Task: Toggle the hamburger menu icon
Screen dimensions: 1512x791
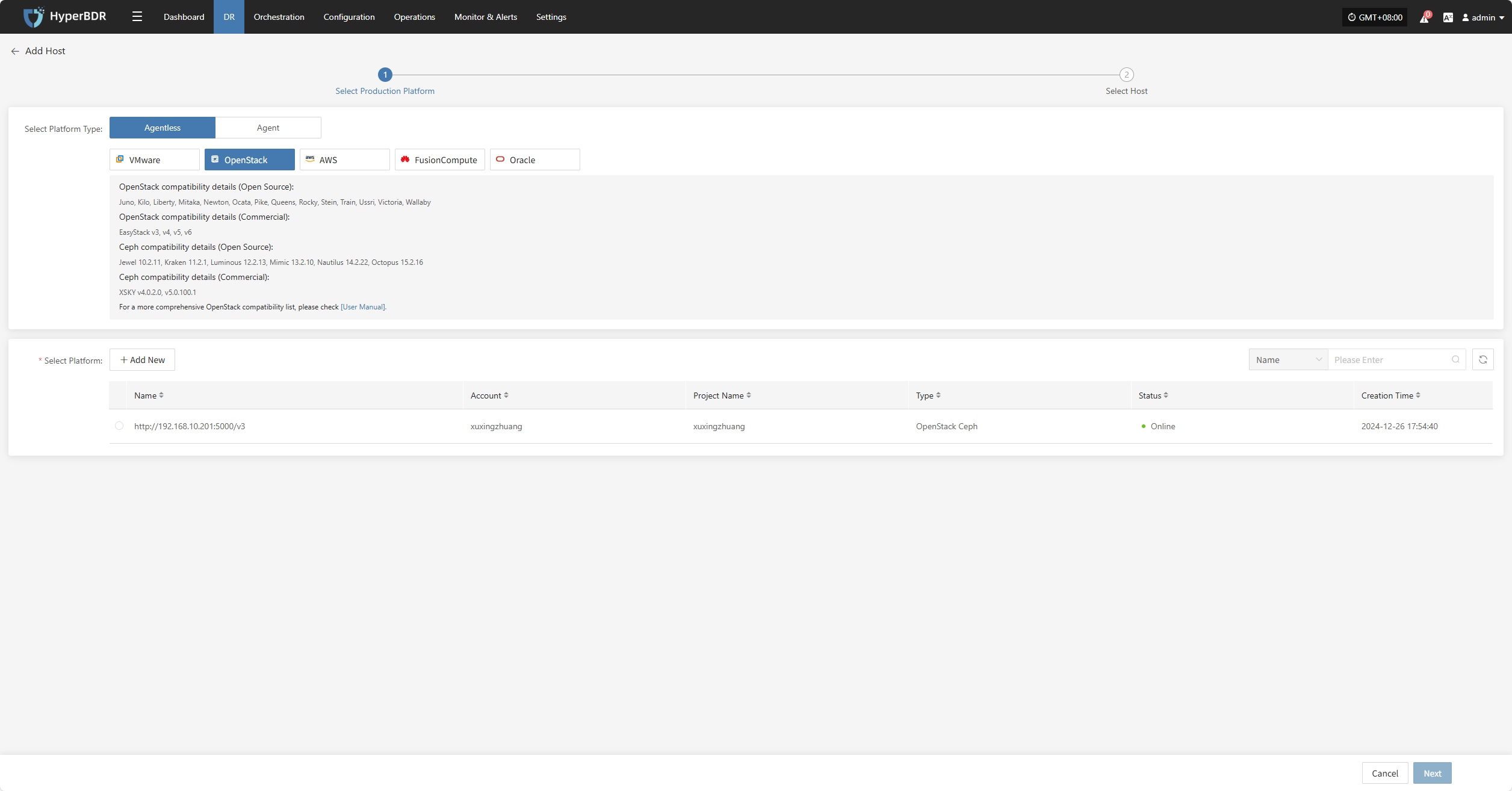Action: [x=137, y=17]
